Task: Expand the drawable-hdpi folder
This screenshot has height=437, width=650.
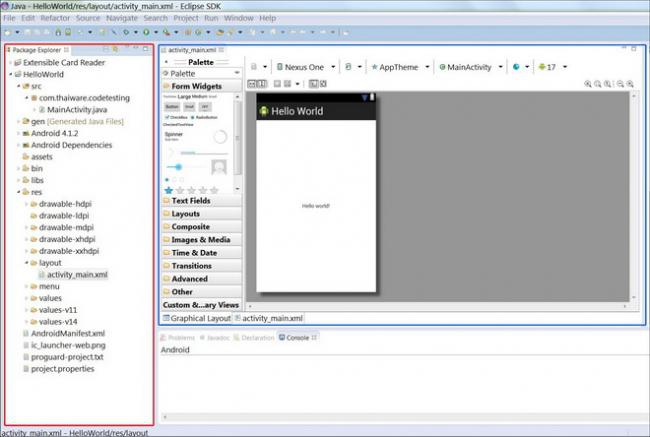Action: (x=27, y=204)
